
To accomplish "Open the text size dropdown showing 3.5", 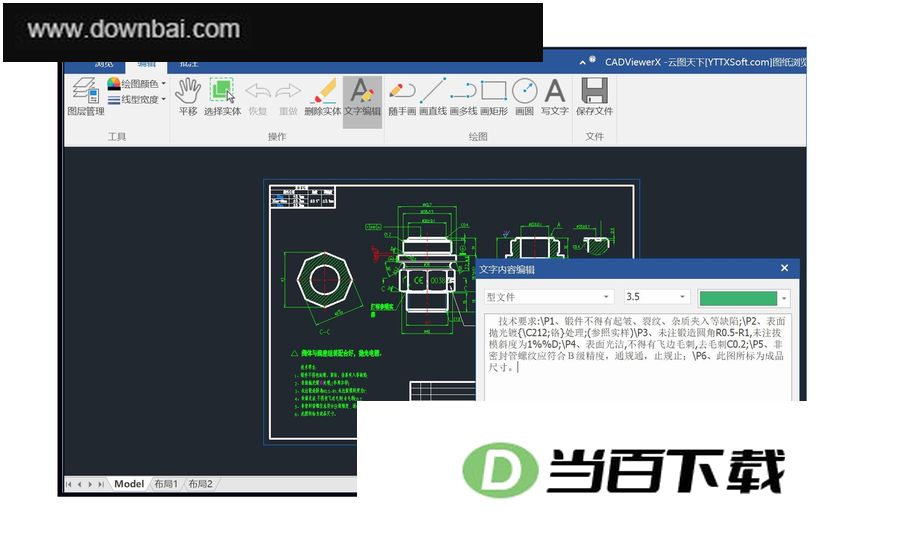I will coord(657,297).
